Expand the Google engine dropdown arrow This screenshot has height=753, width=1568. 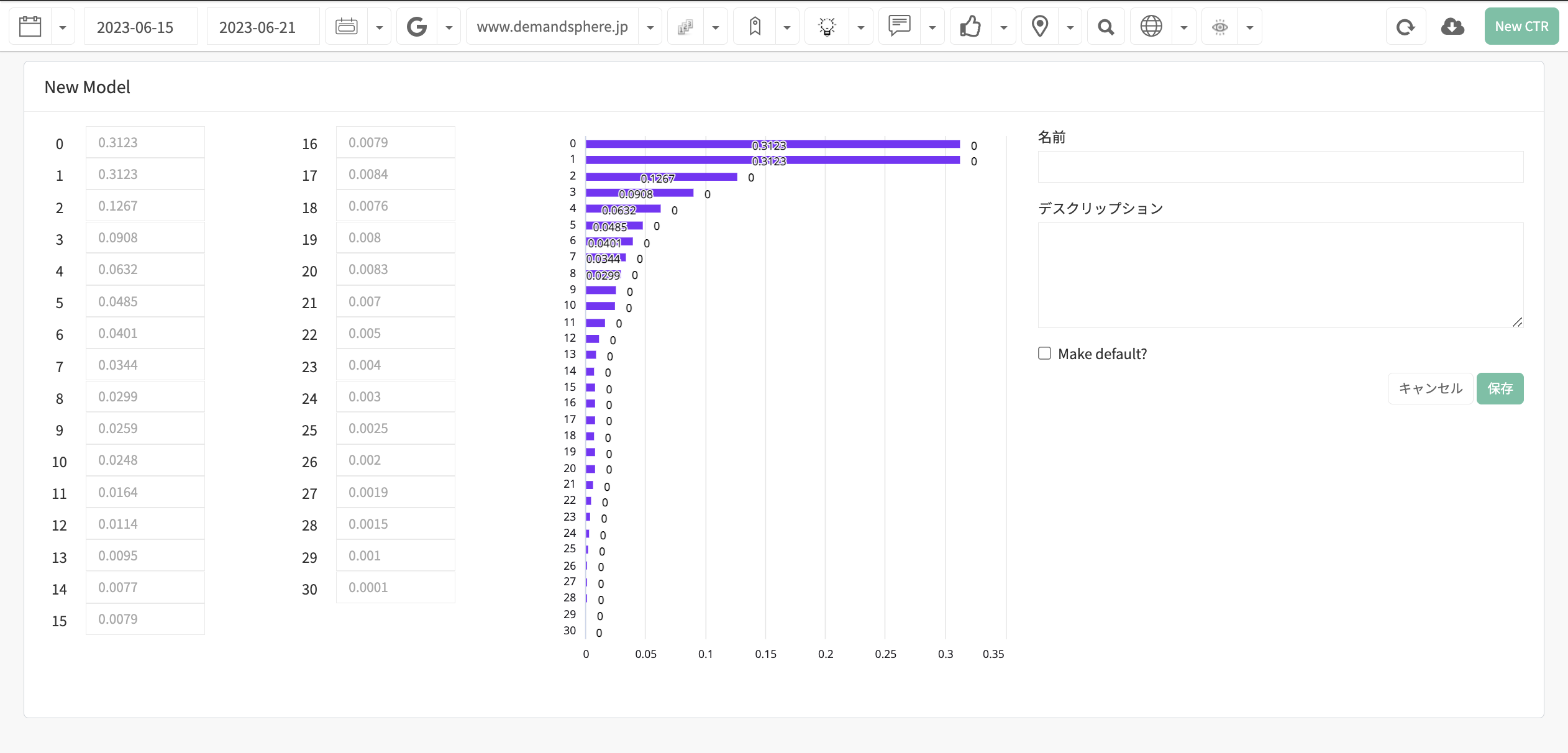click(x=449, y=27)
